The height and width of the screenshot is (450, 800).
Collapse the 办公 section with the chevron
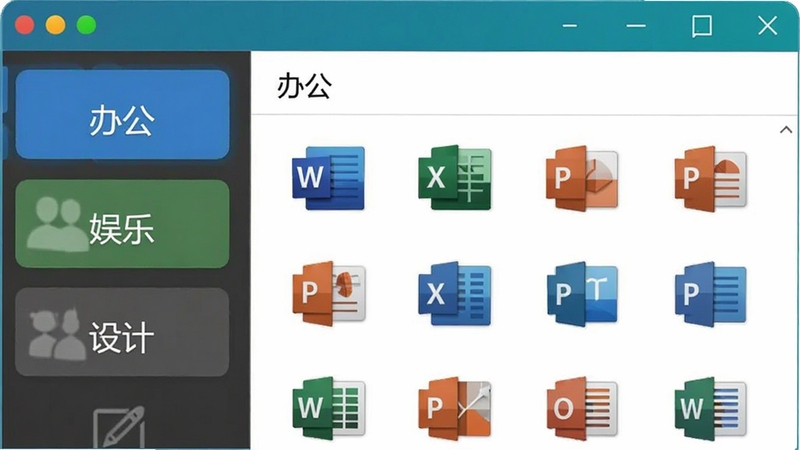click(x=786, y=130)
